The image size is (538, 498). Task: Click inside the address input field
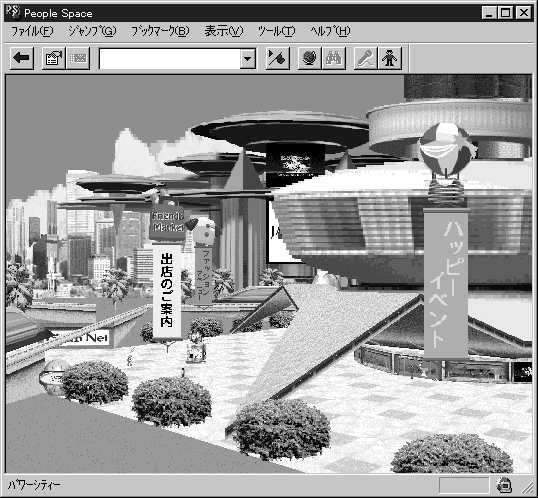coord(170,59)
